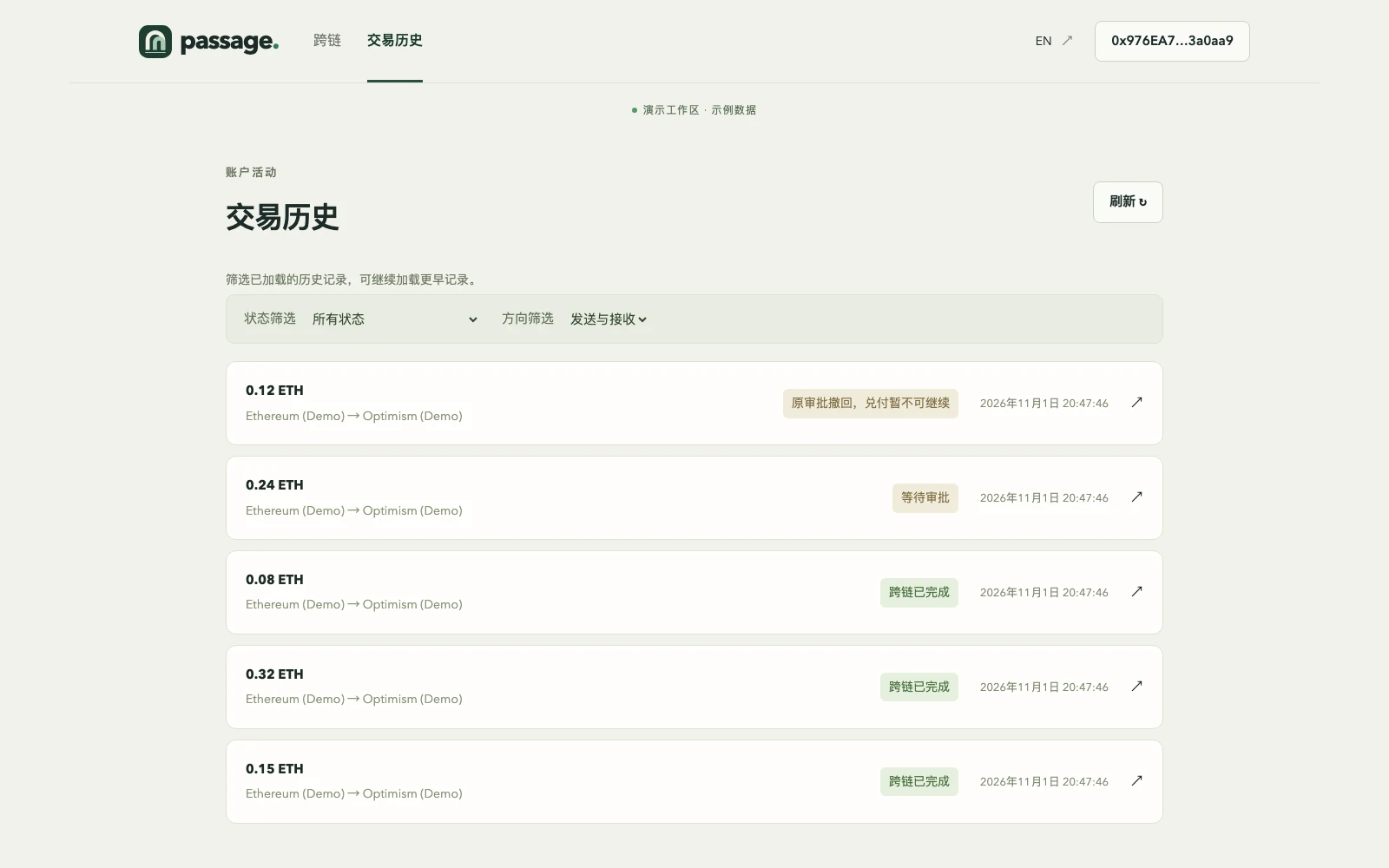Image resolution: width=1389 pixels, height=868 pixels.
Task: Click 跨链已完成 badge on 0.08 ETH row
Action: point(919,593)
